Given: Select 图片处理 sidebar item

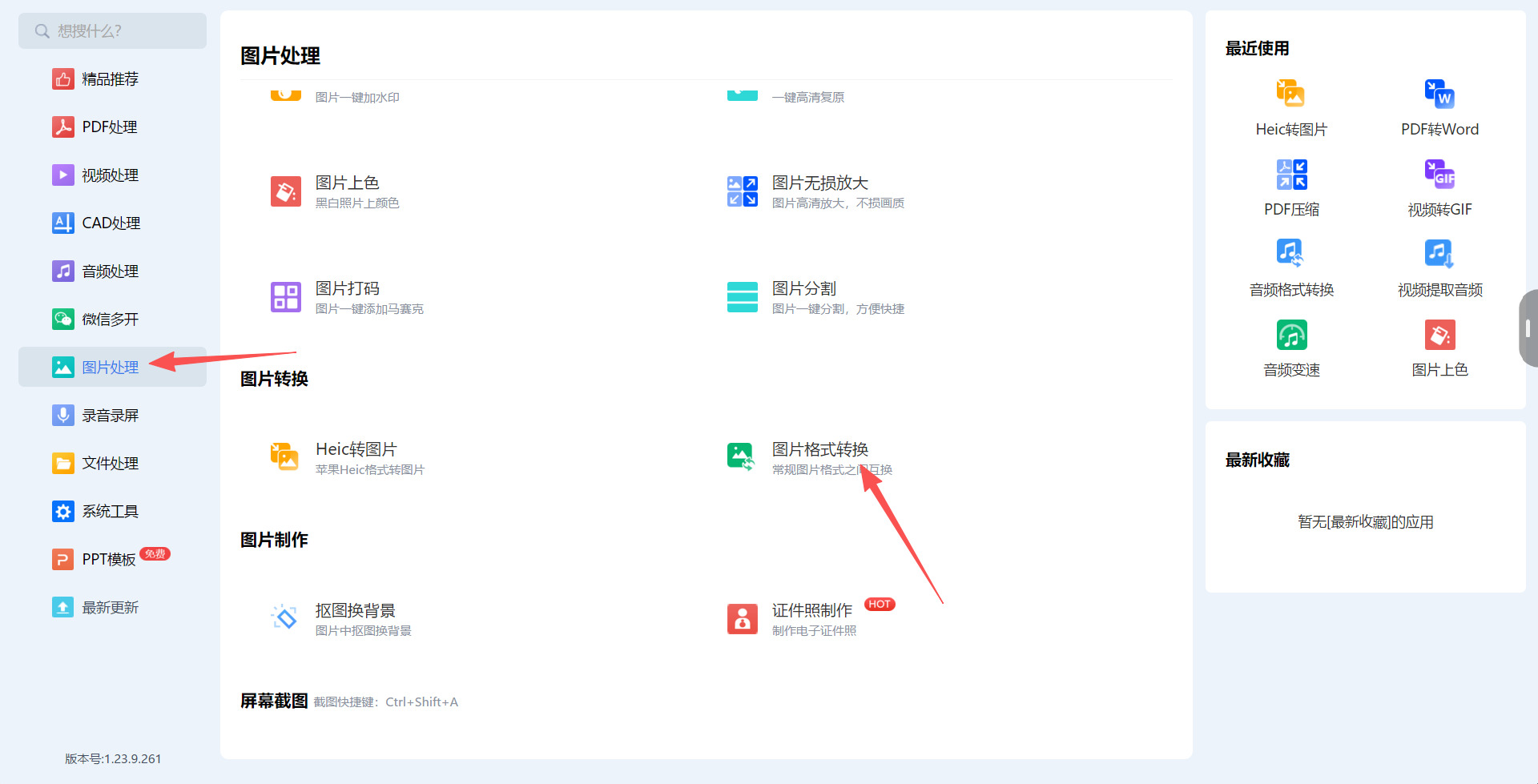Looking at the screenshot, I should (112, 368).
